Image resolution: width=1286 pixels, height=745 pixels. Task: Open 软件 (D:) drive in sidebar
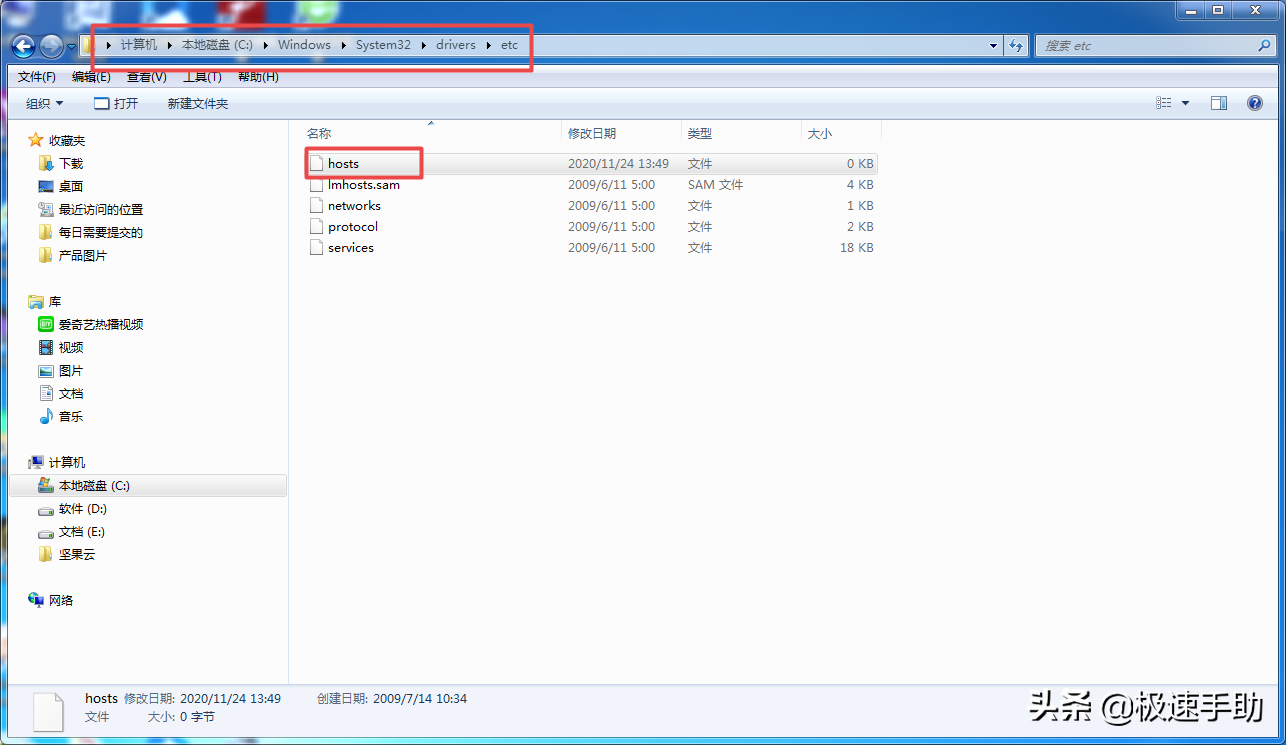82,508
